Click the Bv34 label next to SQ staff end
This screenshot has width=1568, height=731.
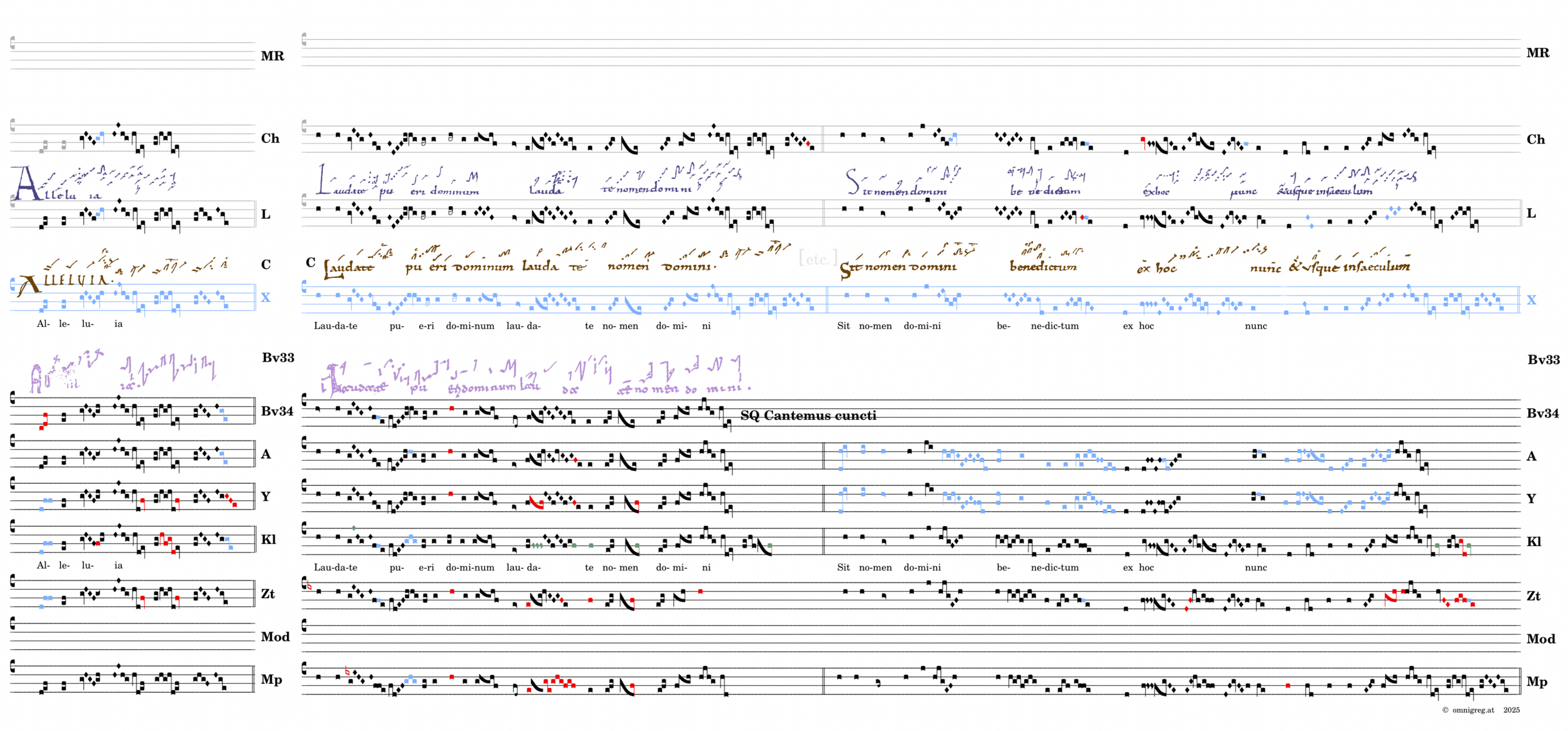pyautogui.click(x=1542, y=413)
